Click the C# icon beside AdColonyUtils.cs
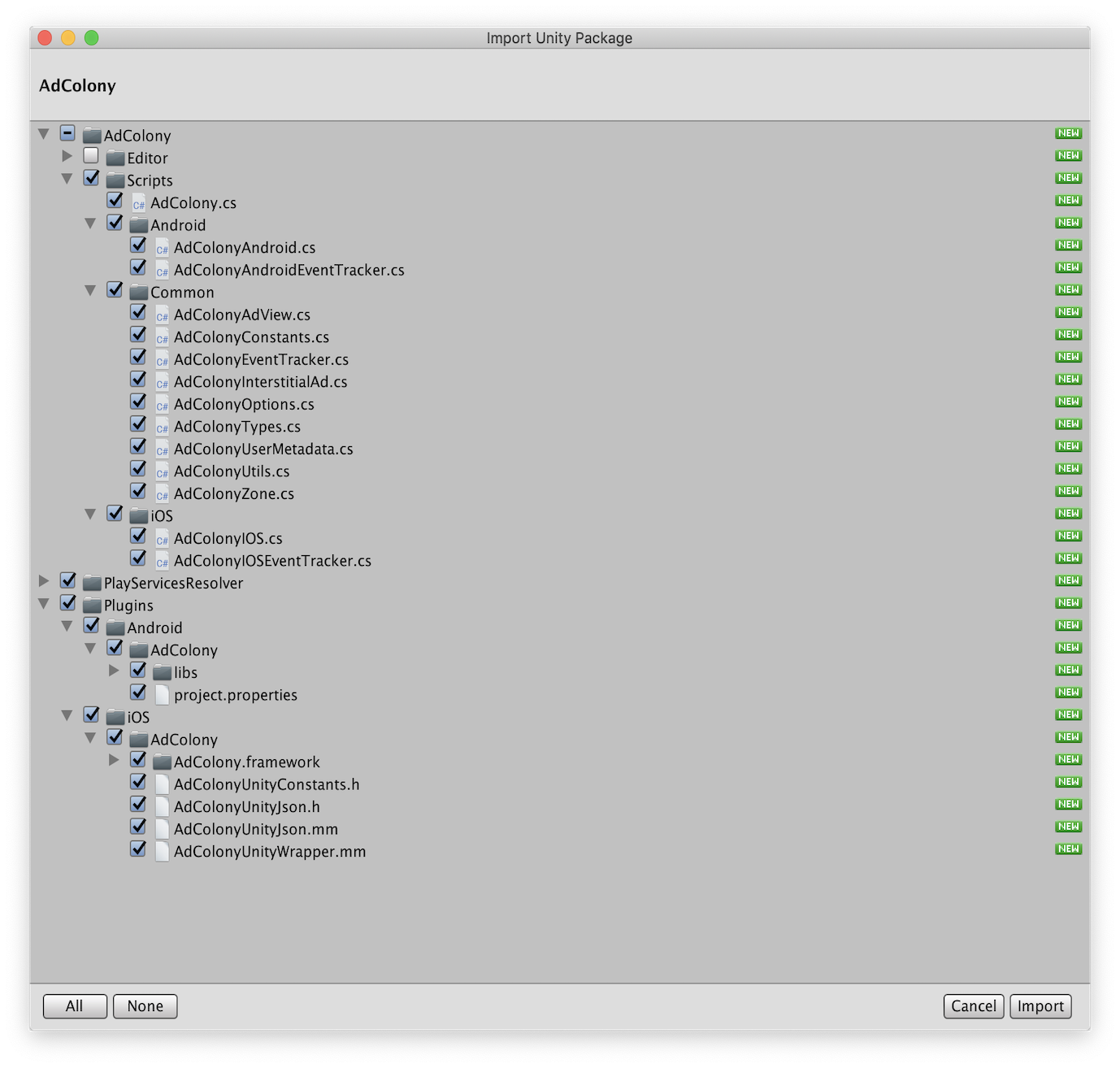 [x=163, y=471]
